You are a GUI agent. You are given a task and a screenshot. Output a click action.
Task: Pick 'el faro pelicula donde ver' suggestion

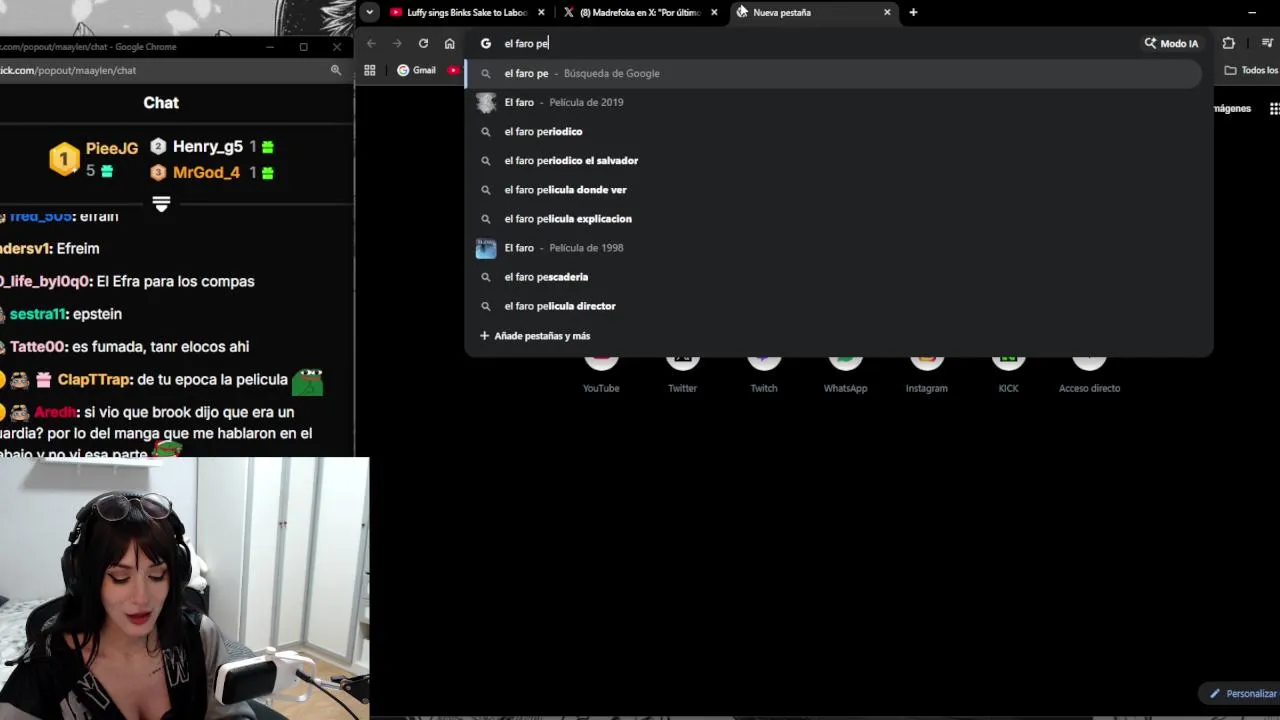(x=832, y=189)
